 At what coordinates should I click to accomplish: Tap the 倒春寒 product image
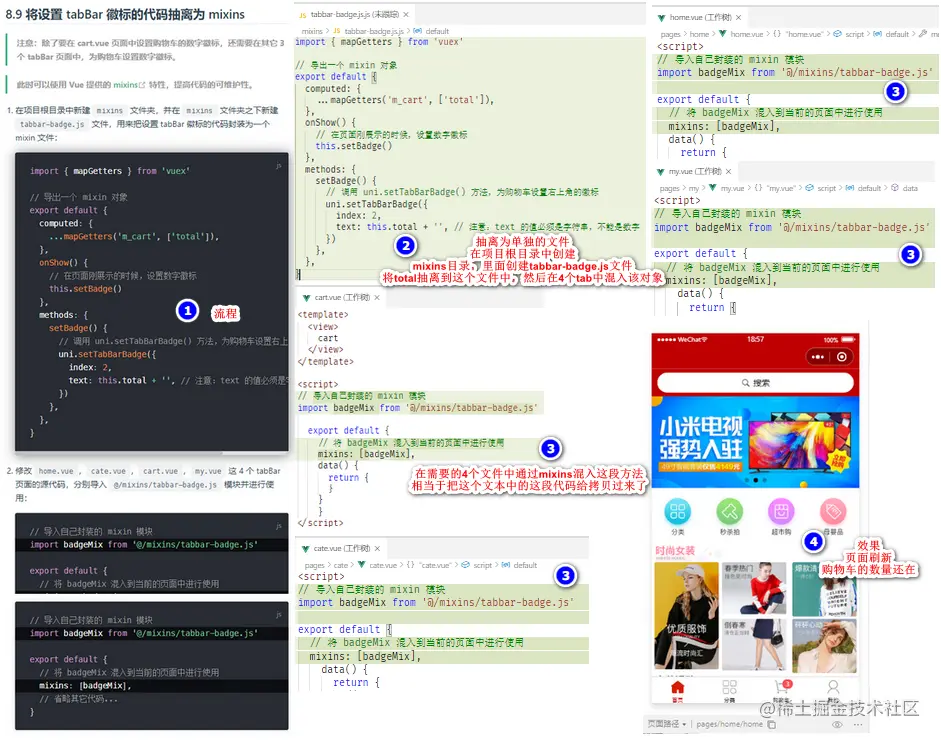point(754,645)
